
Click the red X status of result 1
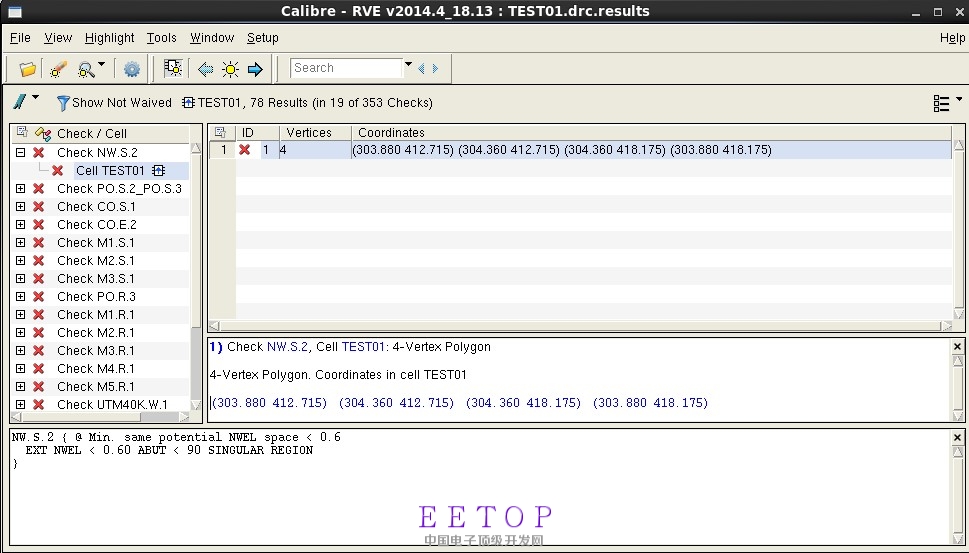(244, 150)
